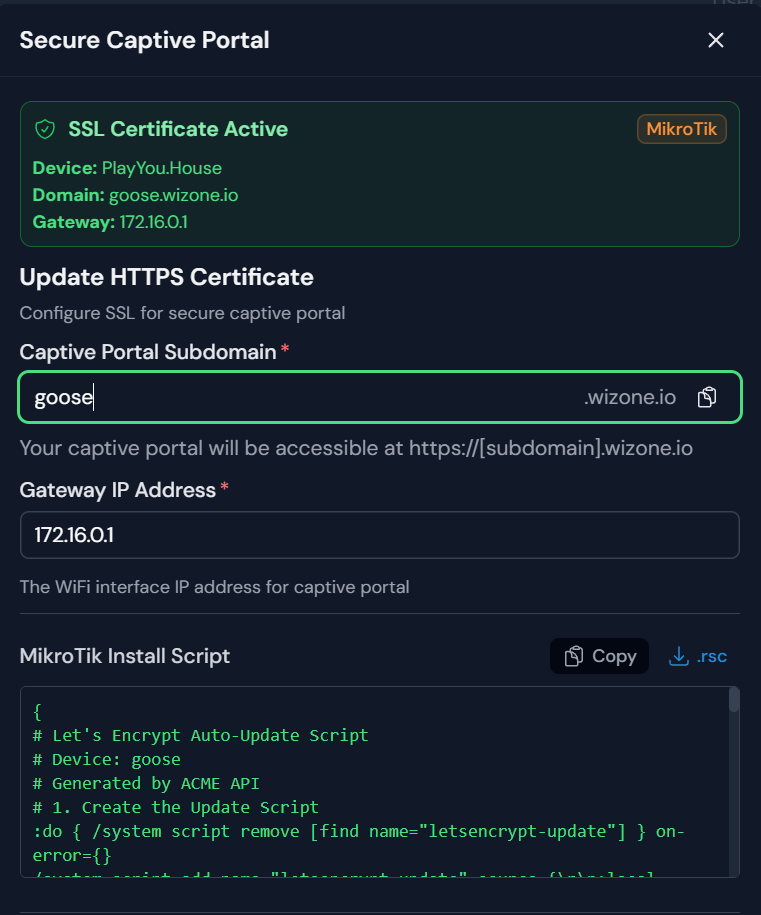
Task: Click the green shield verification icon
Action: click(x=44, y=128)
